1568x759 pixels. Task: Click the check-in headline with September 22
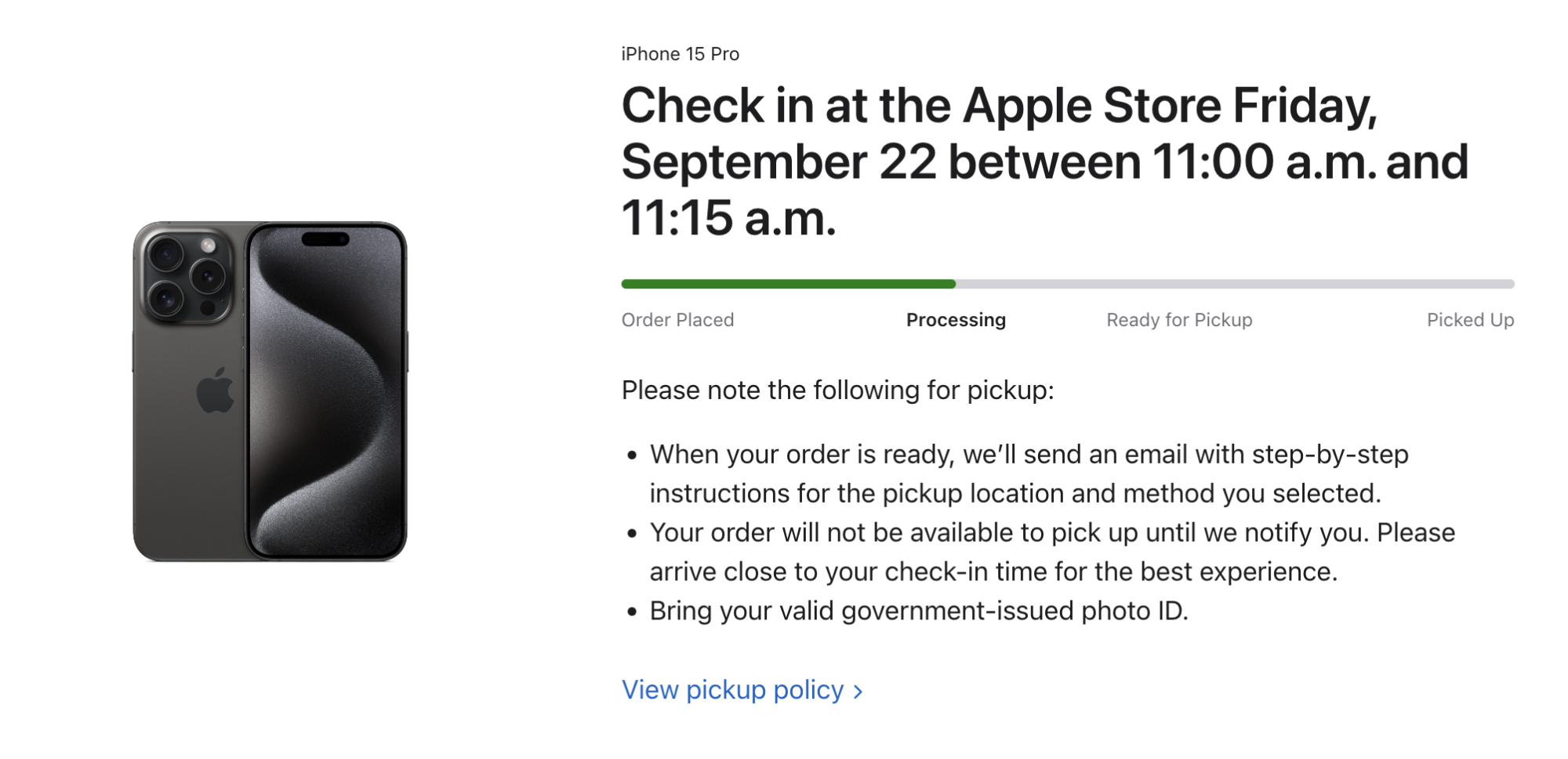[x=1044, y=162]
